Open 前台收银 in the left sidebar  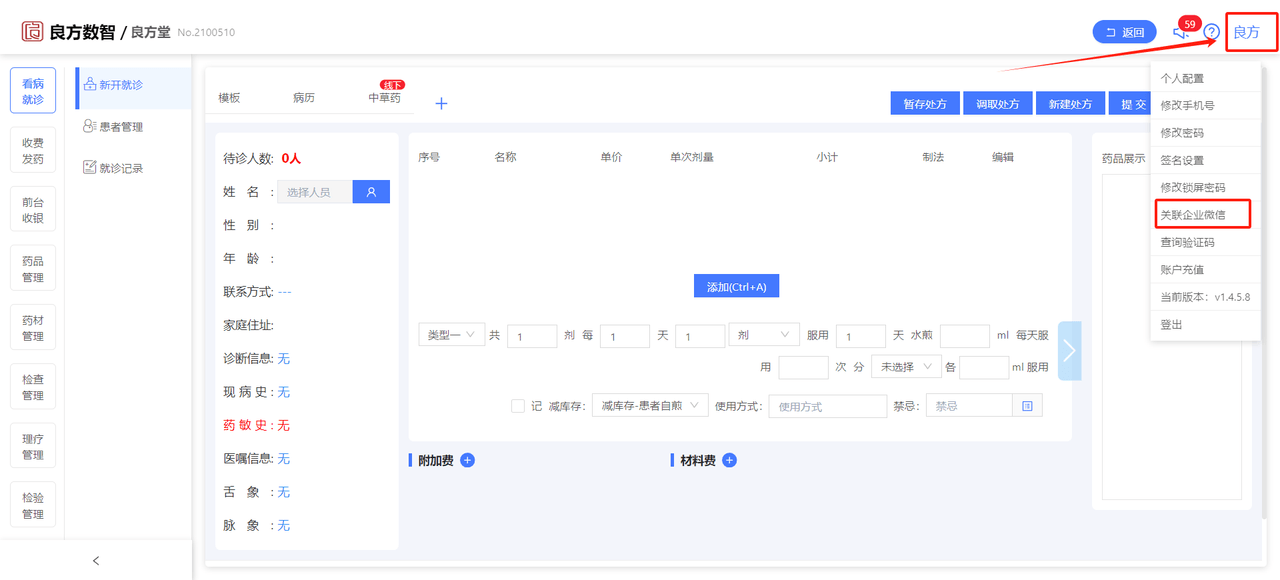click(33, 210)
